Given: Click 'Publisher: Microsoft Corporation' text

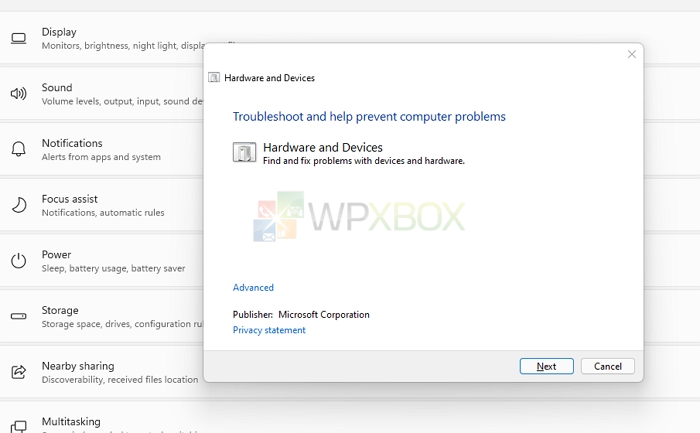Looking at the screenshot, I should pyautogui.click(x=301, y=315).
